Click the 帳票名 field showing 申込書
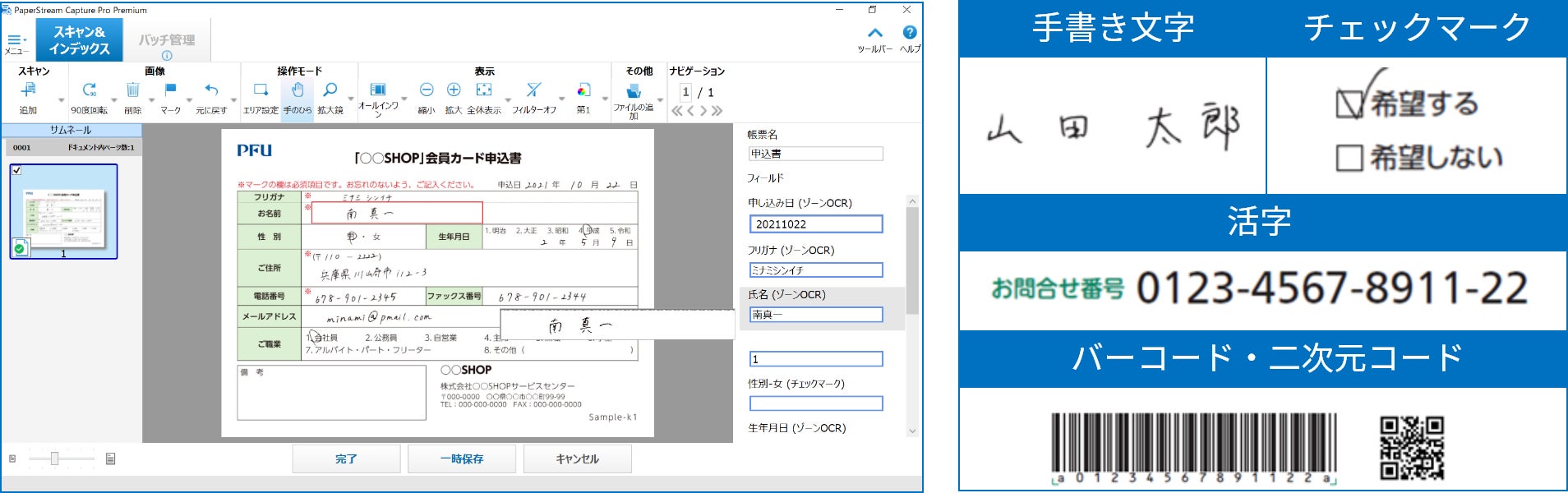The height and width of the screenshot is (493, 1568). [816, 154]
